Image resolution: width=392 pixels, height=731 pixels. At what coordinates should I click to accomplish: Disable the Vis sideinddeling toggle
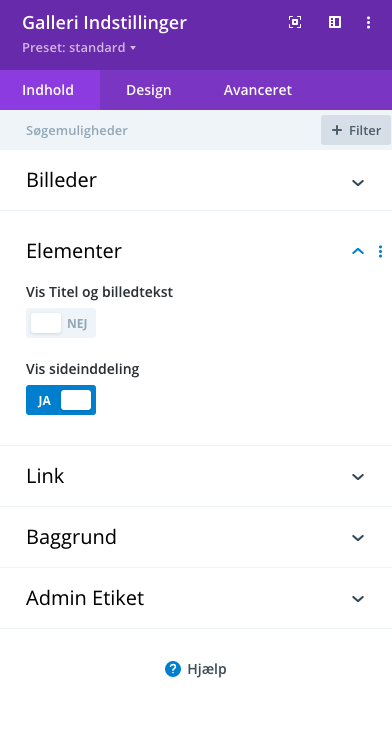61,400
